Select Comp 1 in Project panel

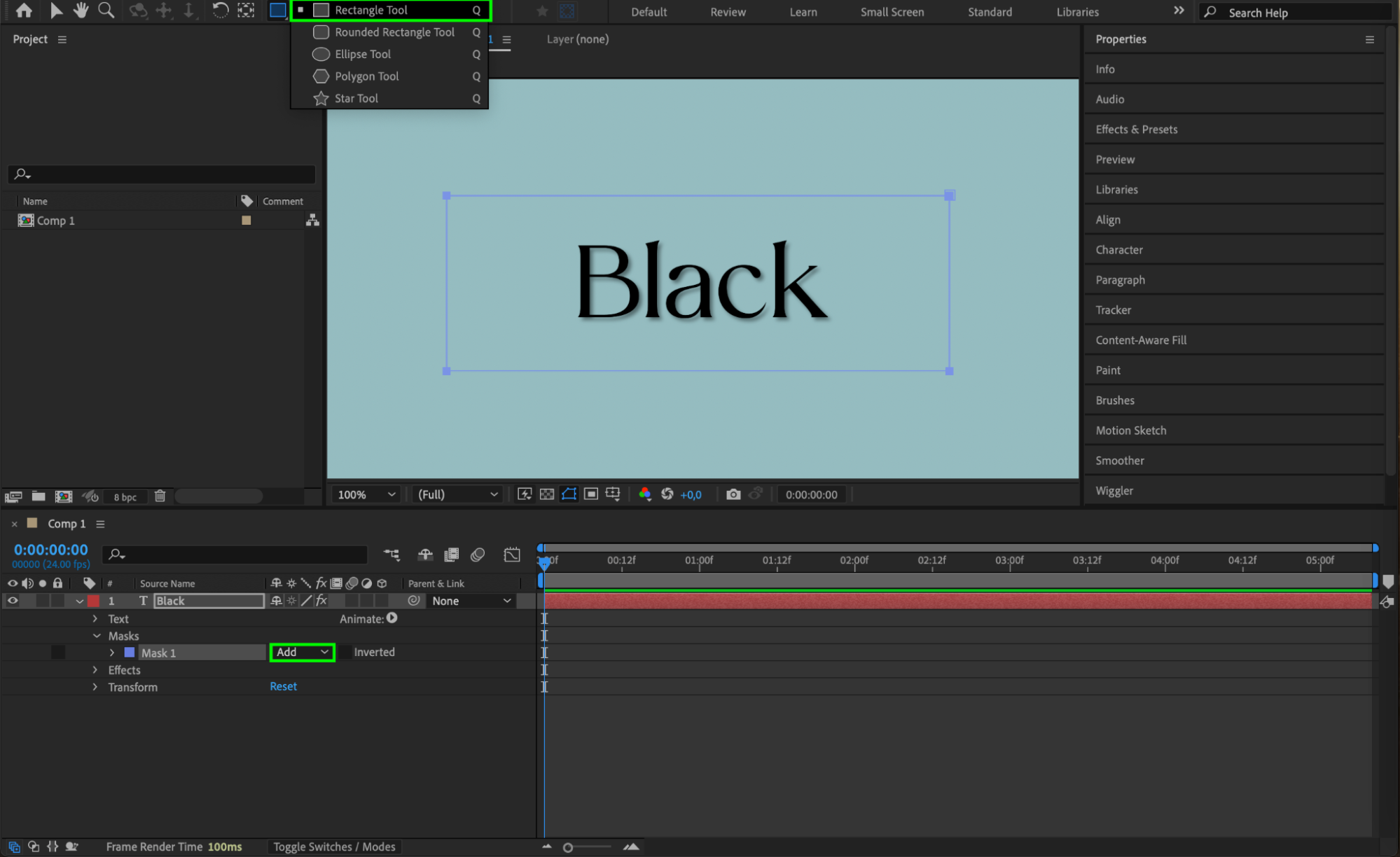(x=56, y=221)
